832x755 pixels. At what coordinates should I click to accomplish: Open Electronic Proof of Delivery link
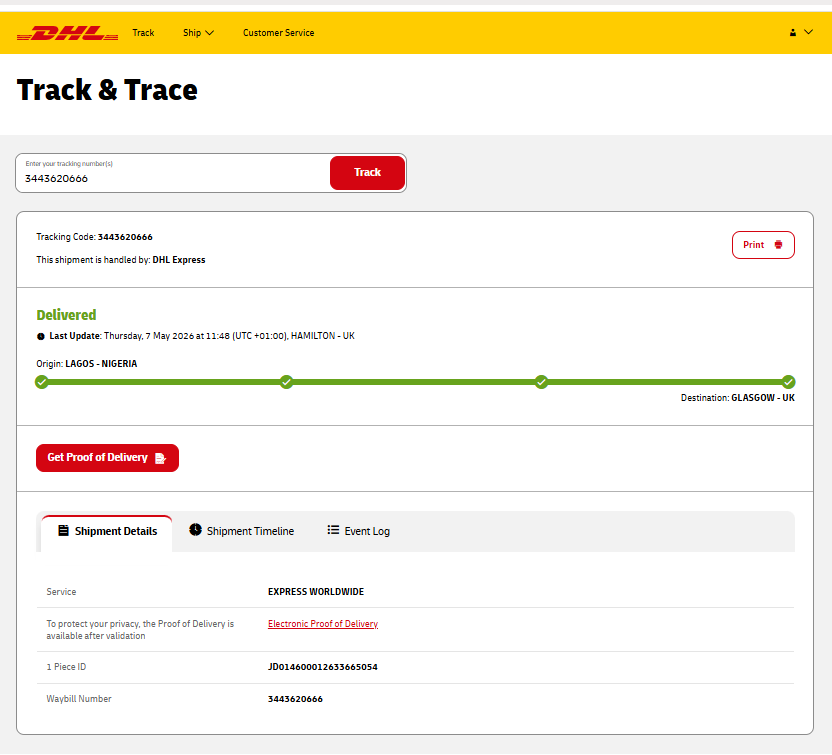(x=323, y=624)
